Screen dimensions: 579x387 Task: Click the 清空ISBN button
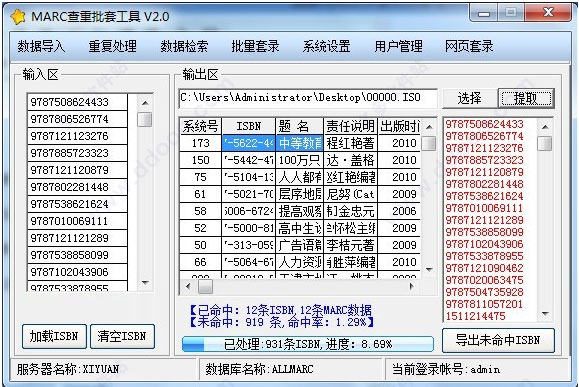click(122, 336)
